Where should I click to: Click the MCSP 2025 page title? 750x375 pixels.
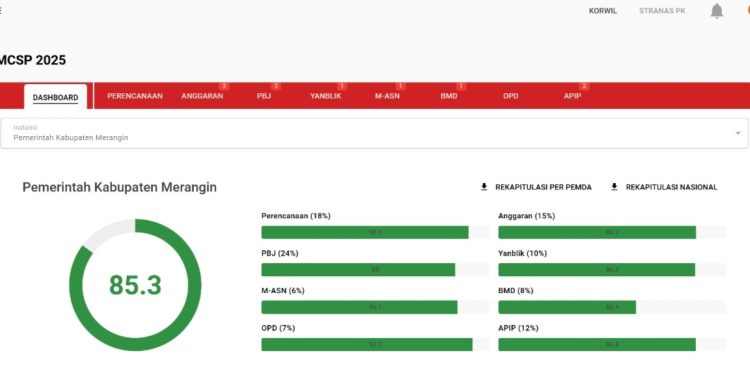tap(33, 60)
